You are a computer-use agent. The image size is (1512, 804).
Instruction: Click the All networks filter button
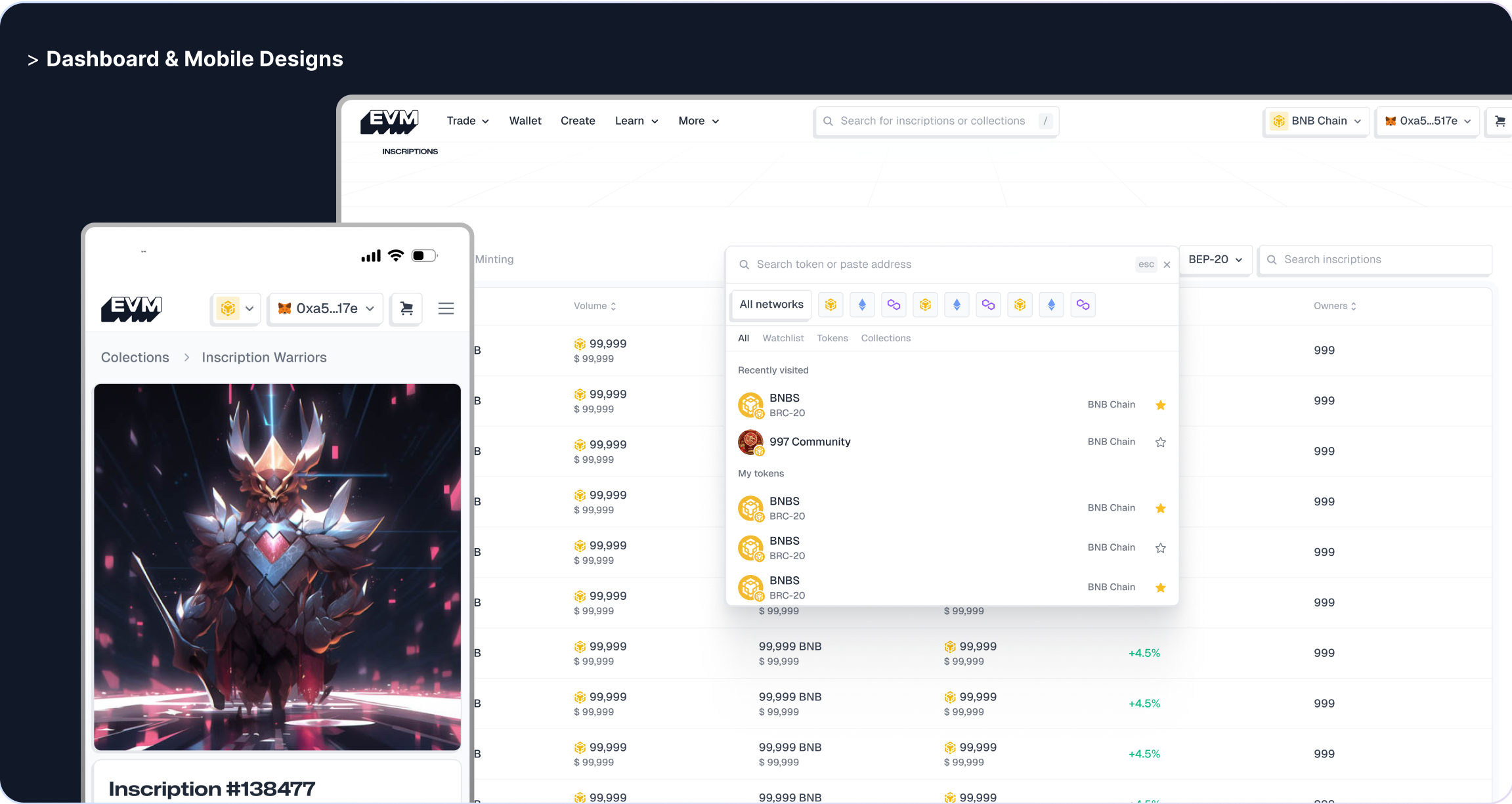pos(771,304)
